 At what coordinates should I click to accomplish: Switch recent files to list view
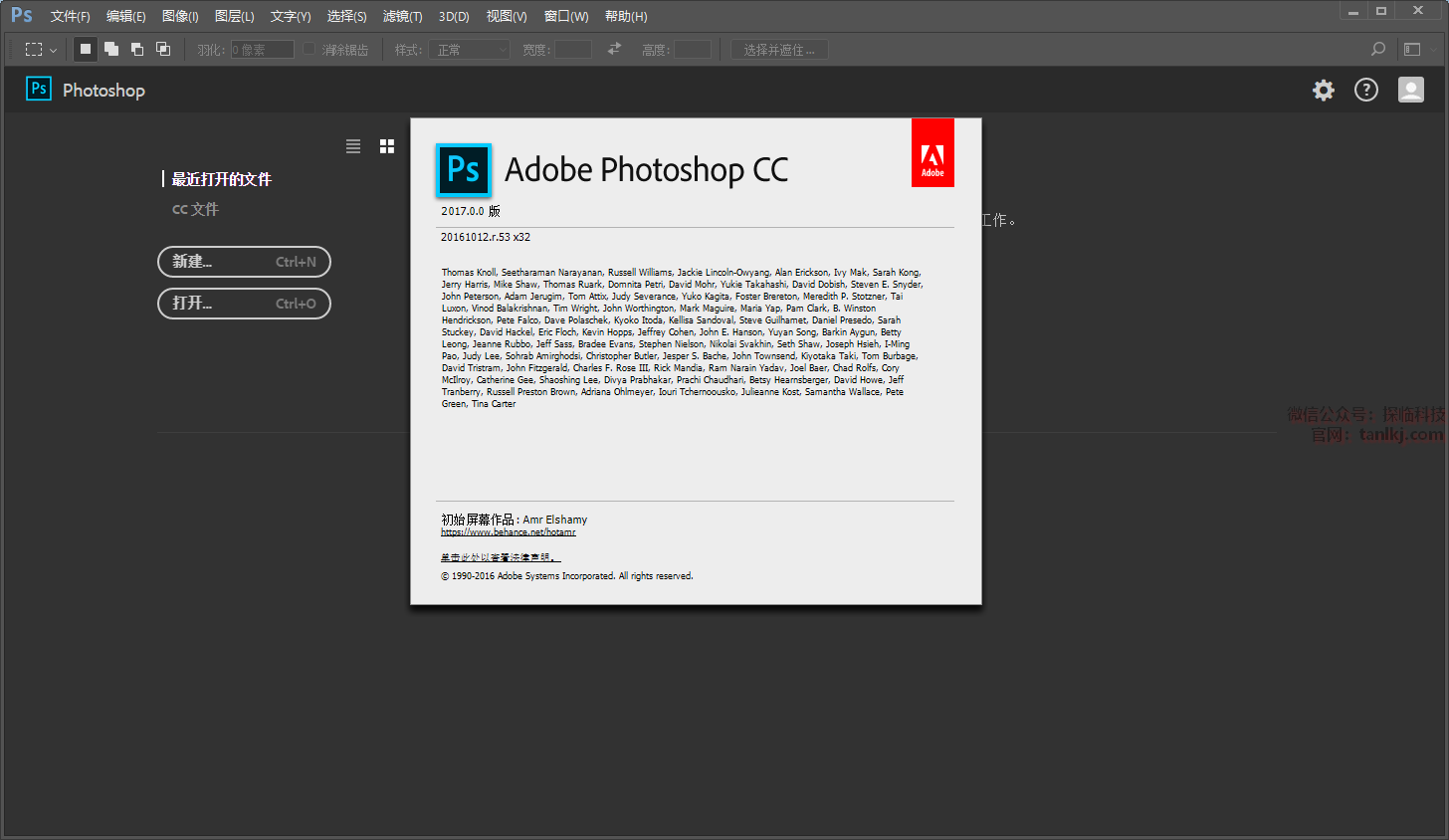click(353, 146)
